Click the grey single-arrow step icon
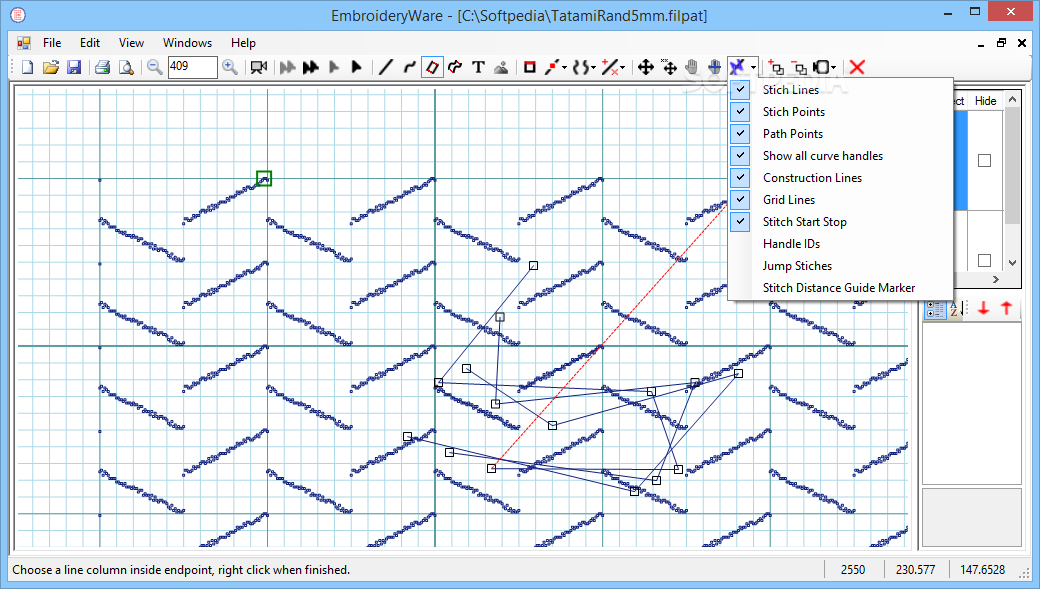 [334, 67]
